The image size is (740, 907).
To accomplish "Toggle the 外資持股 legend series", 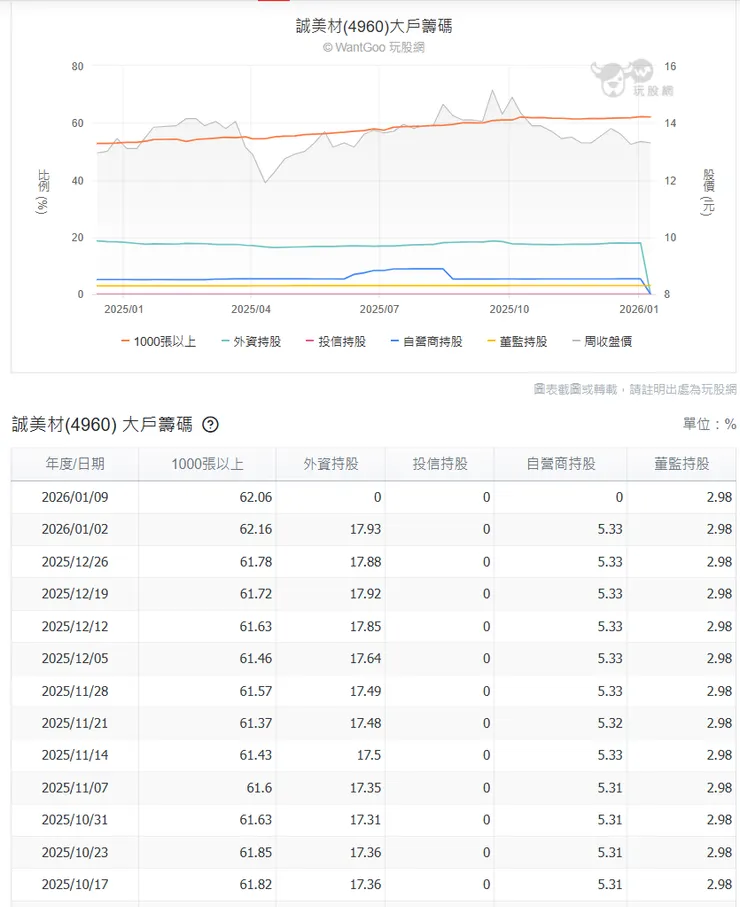I will pyautogui.click(x=251, y=342).
